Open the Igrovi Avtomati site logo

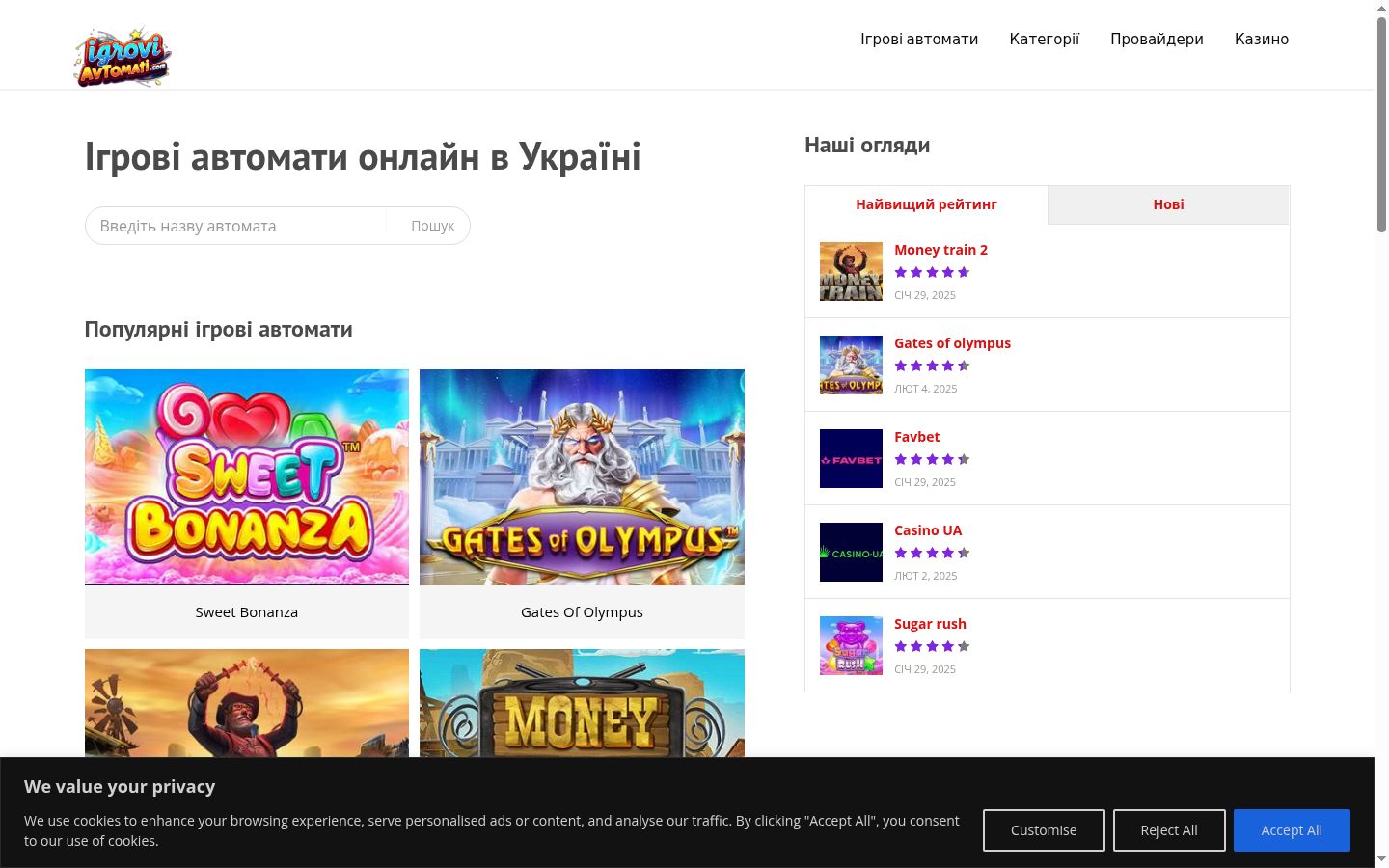click(123, 58)
